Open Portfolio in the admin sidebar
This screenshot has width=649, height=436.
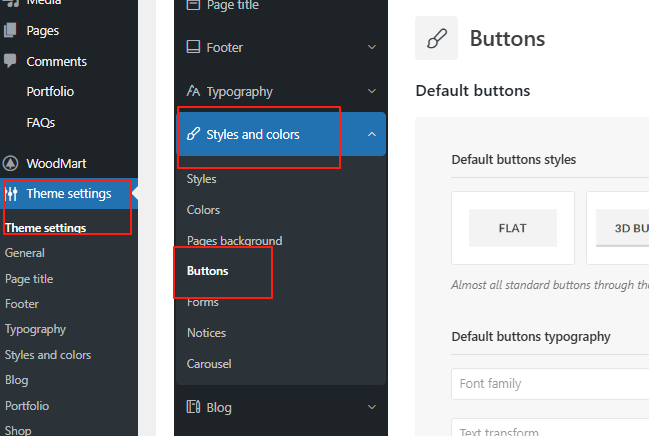click(x=50, y=92)
